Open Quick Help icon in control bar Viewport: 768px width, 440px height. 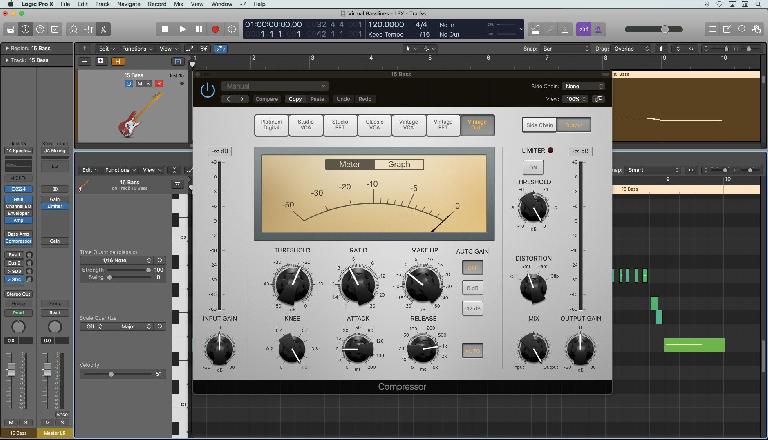[x=40, y=29]
